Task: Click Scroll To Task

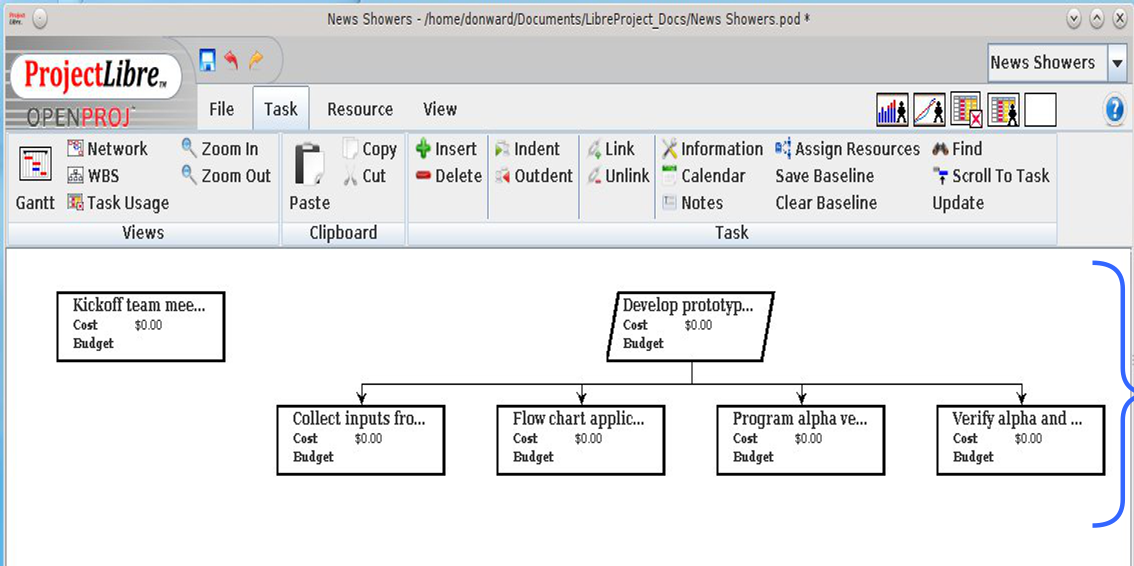Action: (991, 176)
